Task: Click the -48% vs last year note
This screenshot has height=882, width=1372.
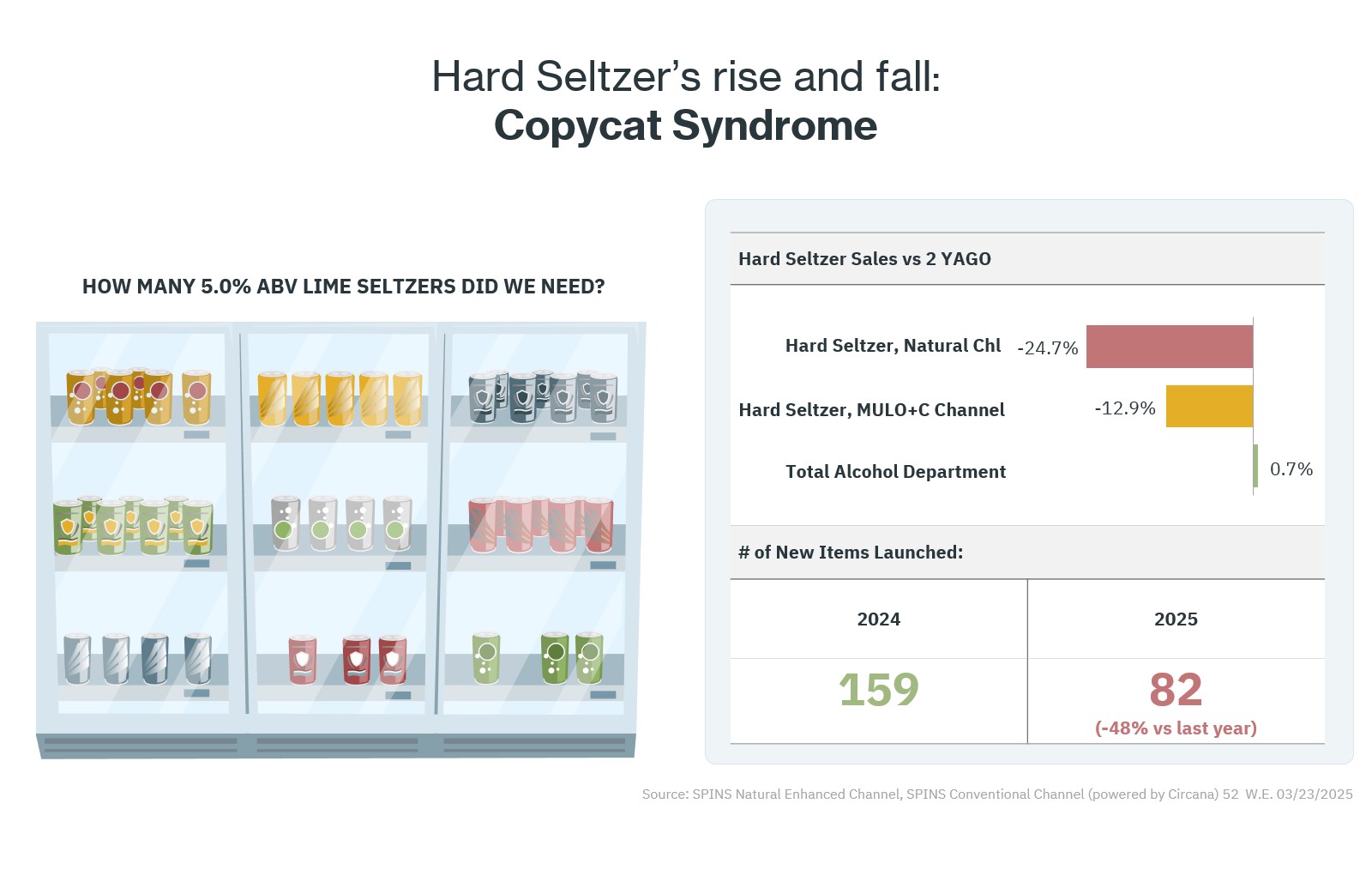Action: (1176, 728)
